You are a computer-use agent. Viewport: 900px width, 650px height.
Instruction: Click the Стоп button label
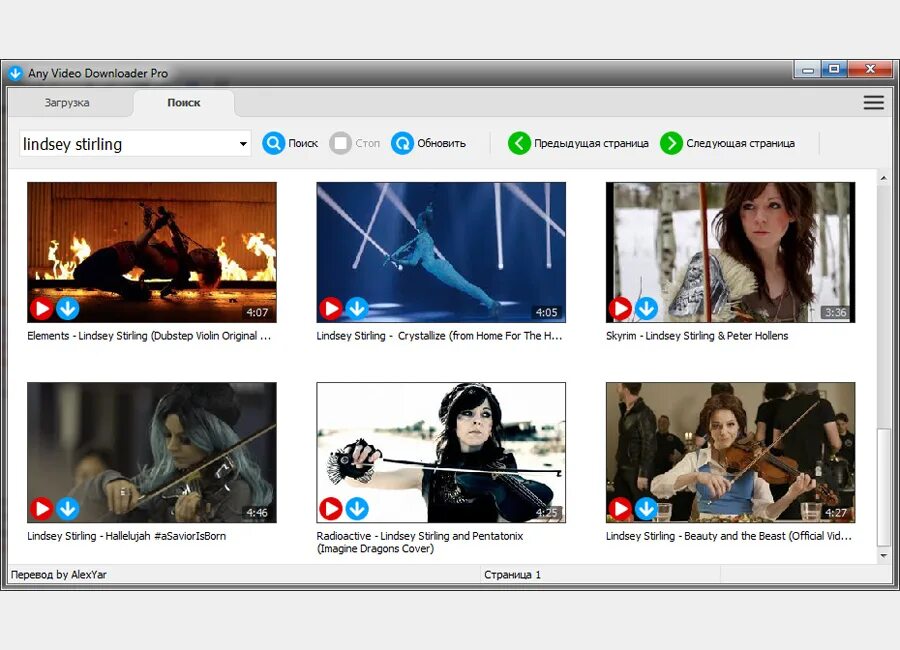point(367,143)
